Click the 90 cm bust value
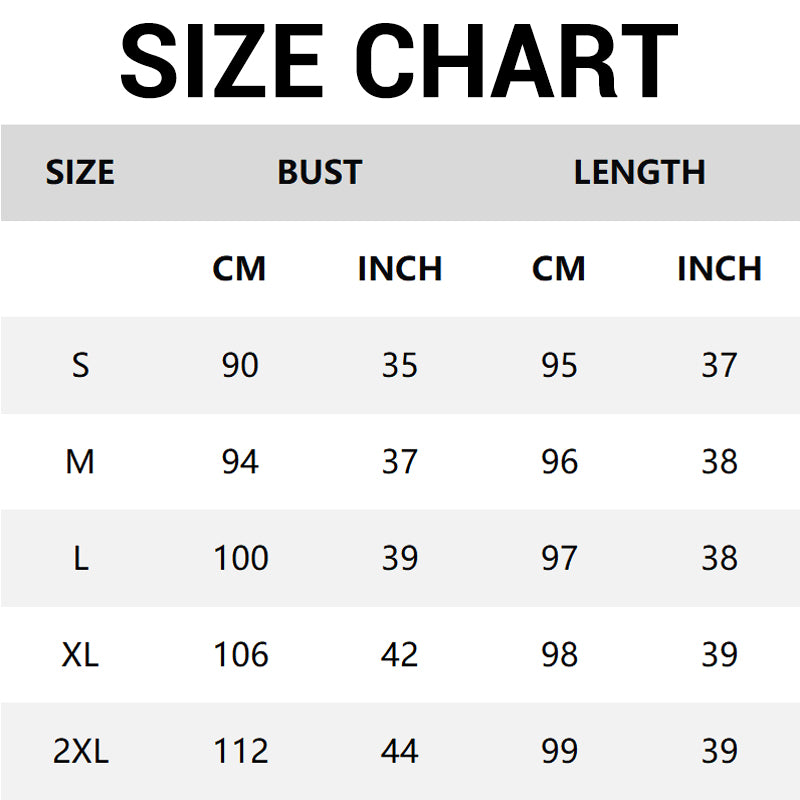The image size is (800, 800). click(240, 365)
